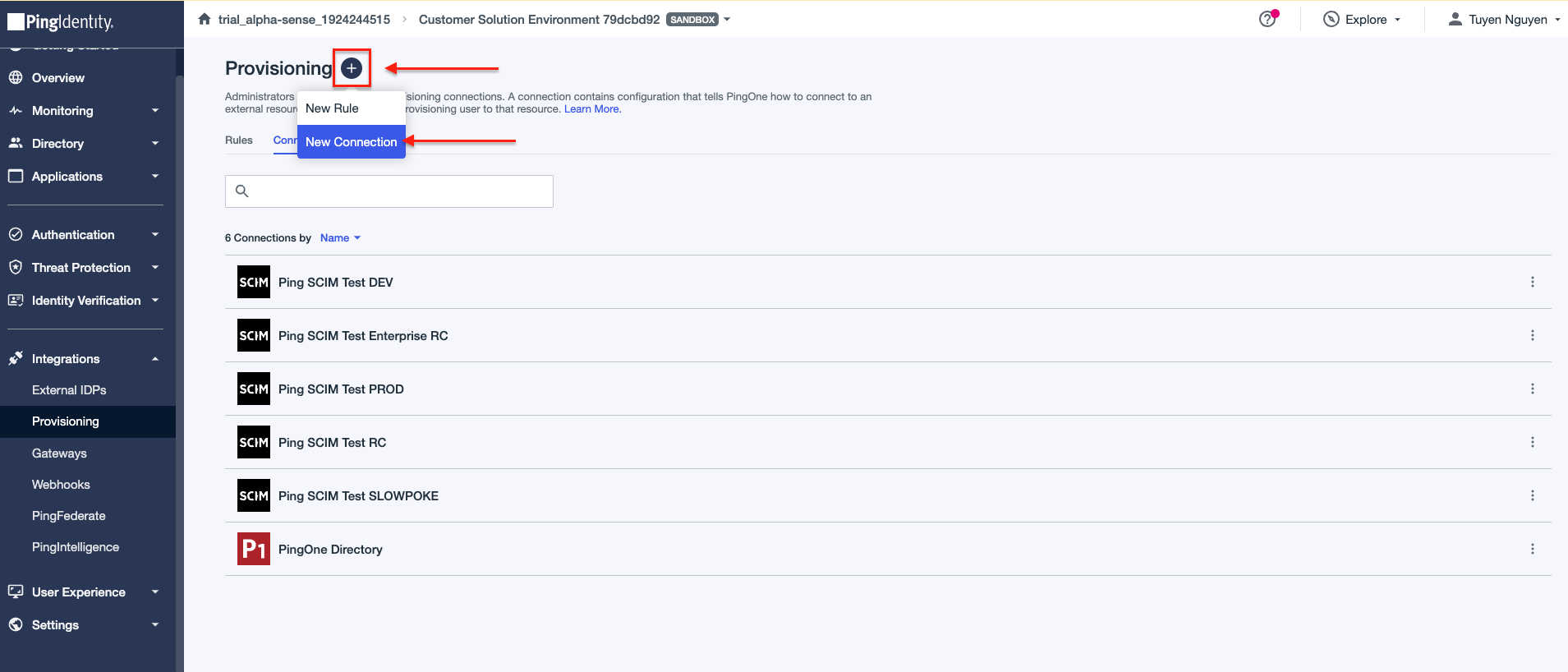Select New Rule from the menu
The width and height of the screenshot is (1568, 672).
[x=352, y=108]
